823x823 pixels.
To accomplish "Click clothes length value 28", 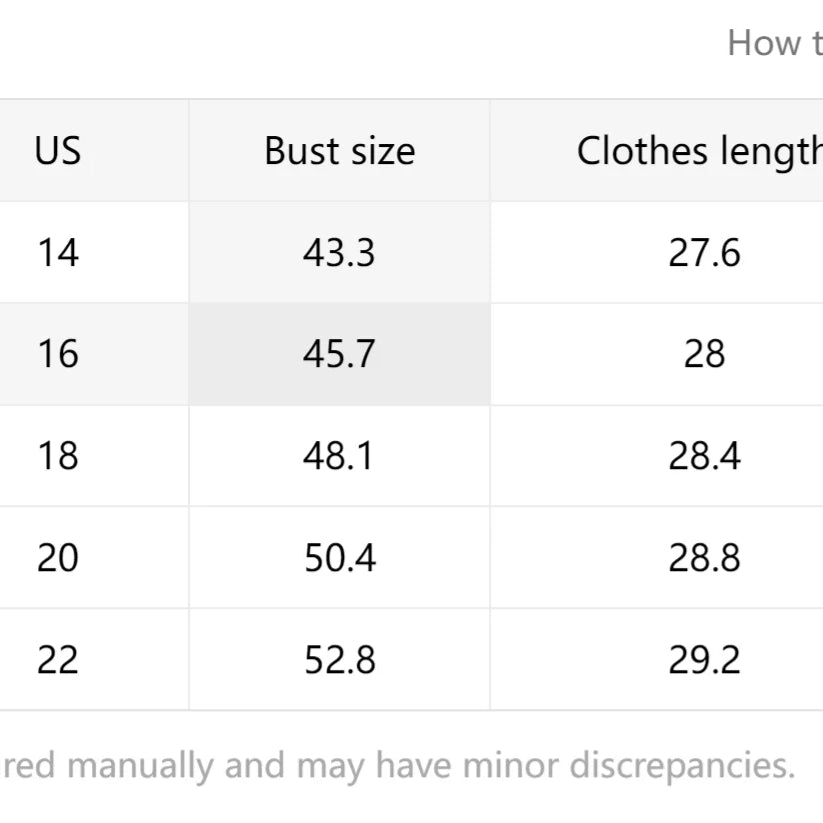I will (704, 354).
